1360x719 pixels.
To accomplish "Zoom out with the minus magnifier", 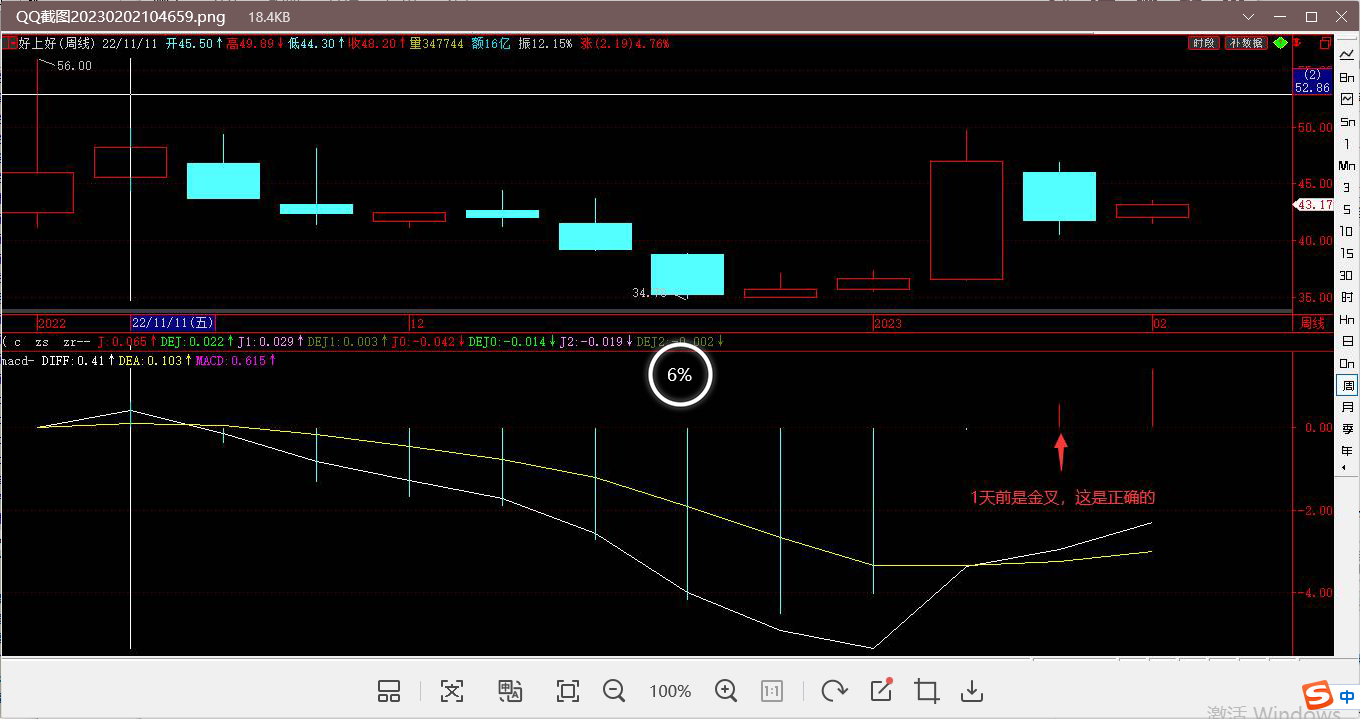I will [614, 691].
